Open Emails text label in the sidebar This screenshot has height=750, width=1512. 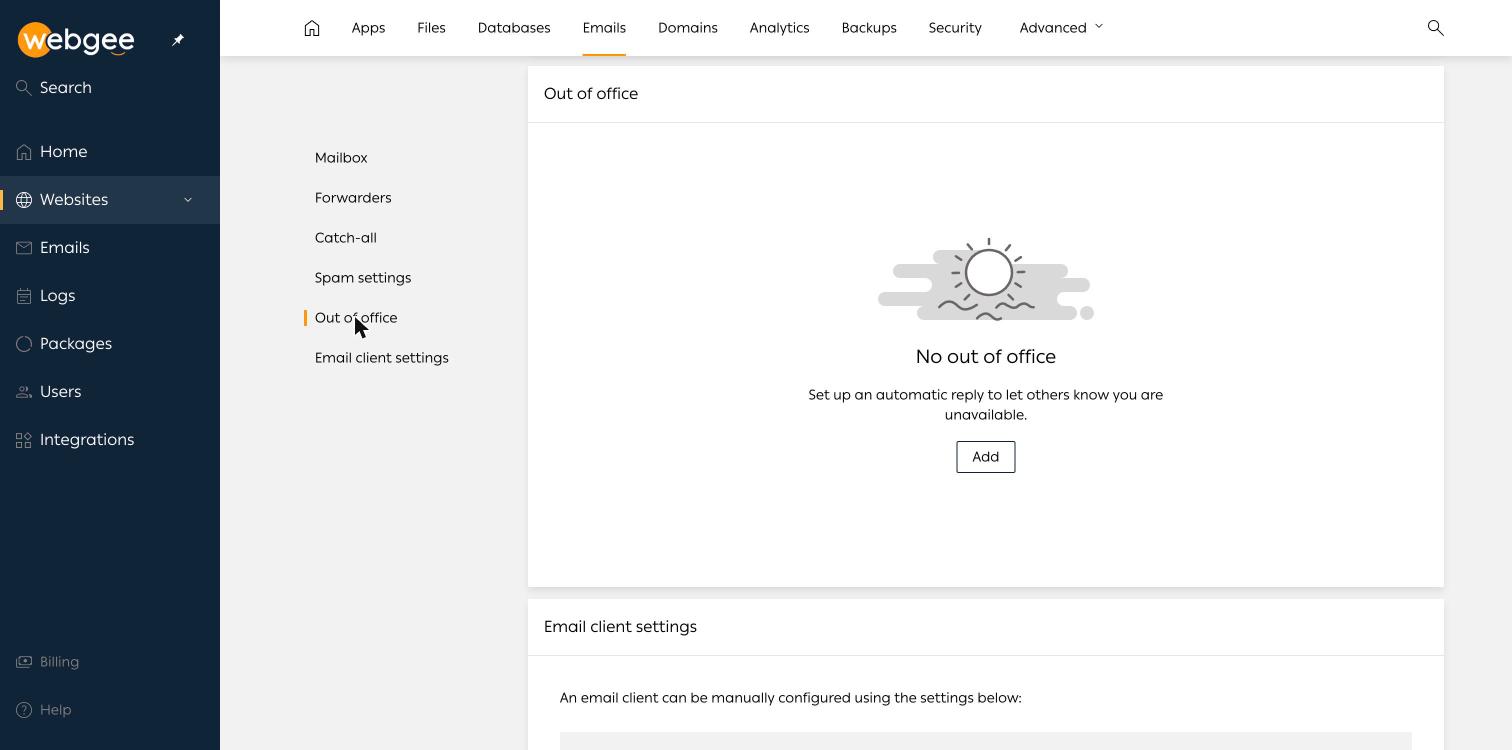(x=65, y=248)
